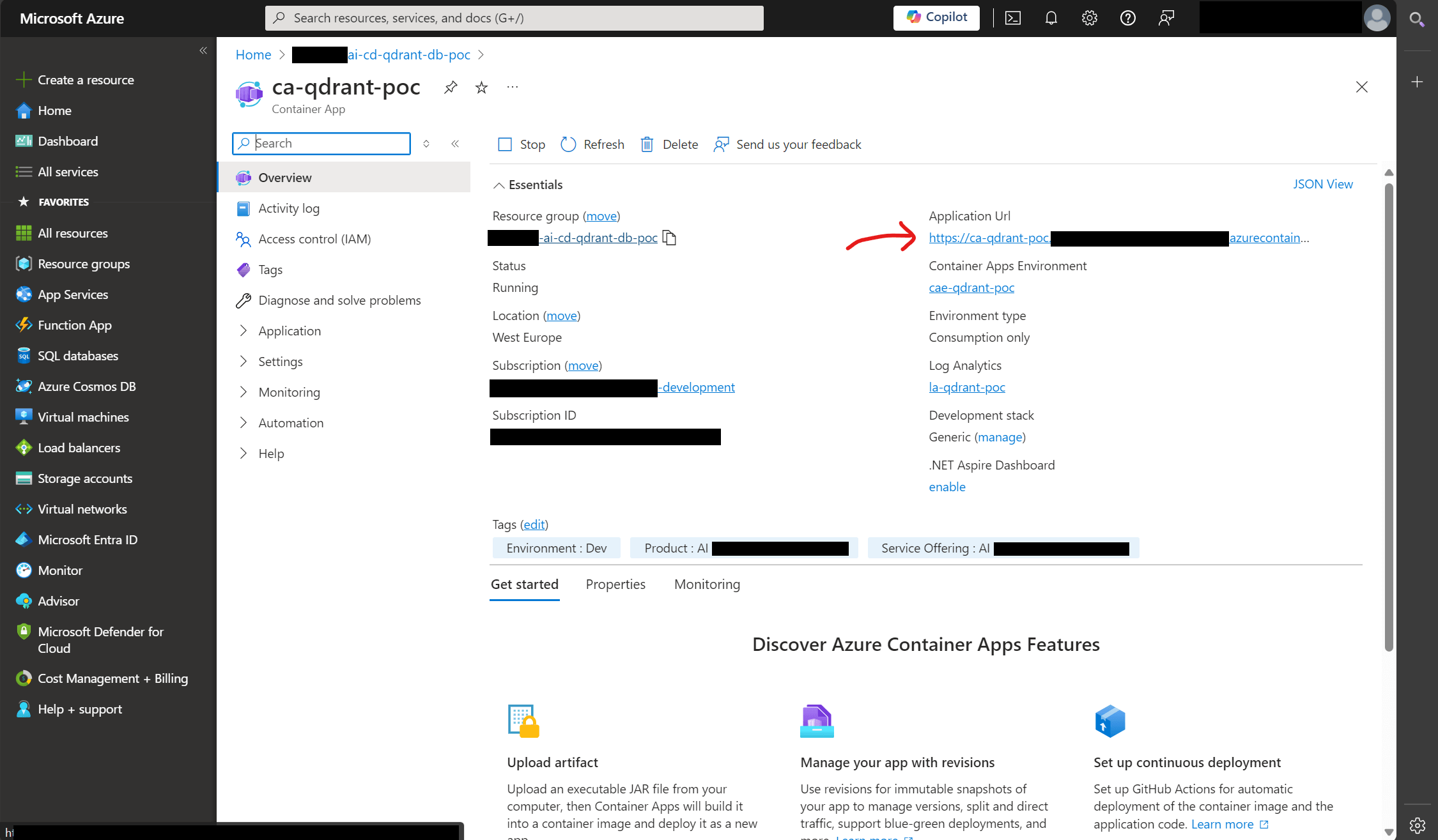Open All services in sidebar
The image size is (1438, 840).
[x=57, y=172]
